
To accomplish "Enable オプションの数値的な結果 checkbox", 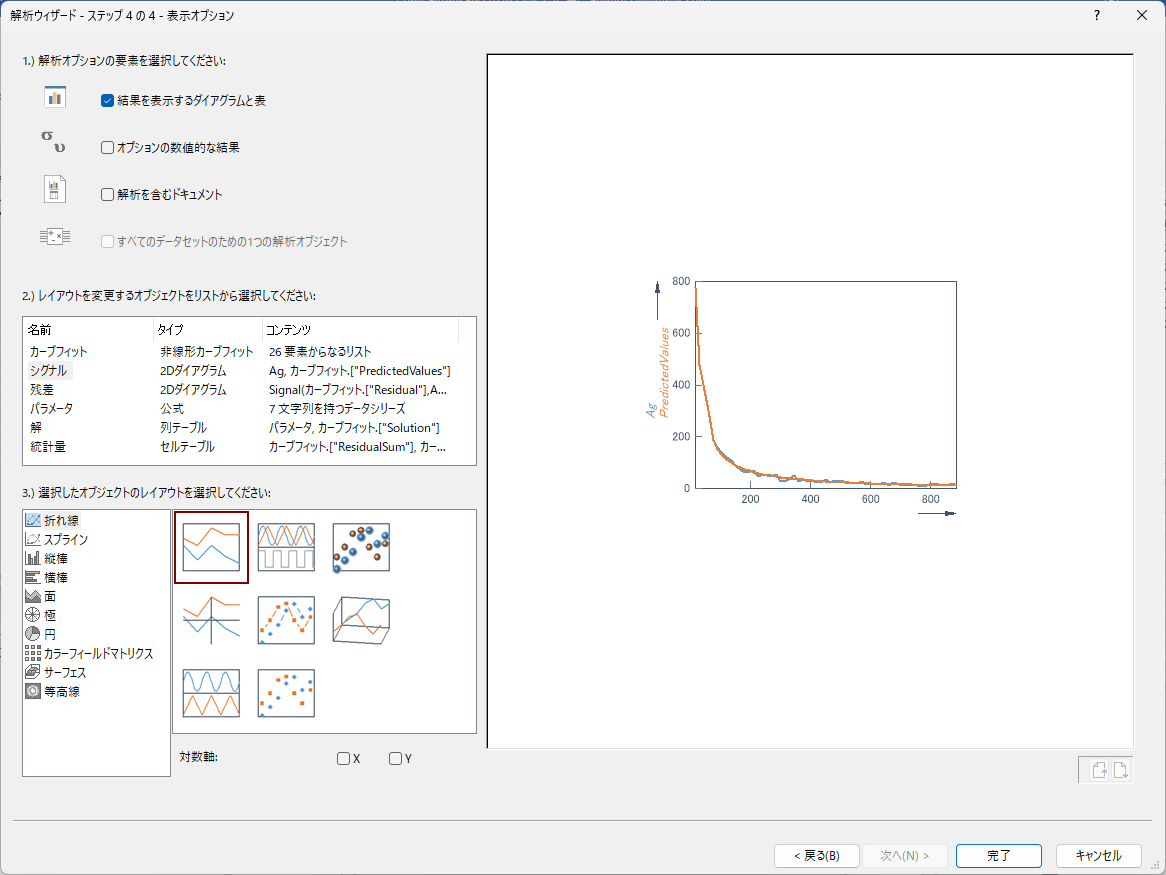I will [x=108, y=148].
